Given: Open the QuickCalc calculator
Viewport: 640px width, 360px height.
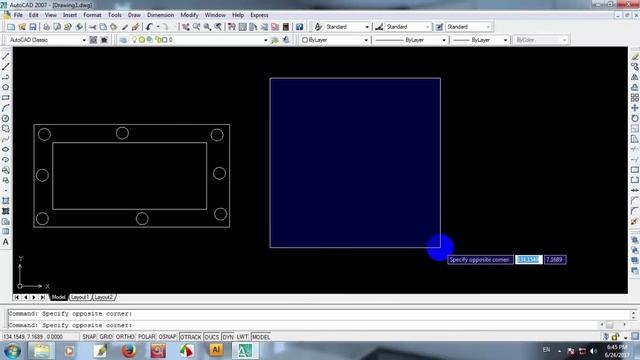Looking at the screenshot, I should 286,27.
